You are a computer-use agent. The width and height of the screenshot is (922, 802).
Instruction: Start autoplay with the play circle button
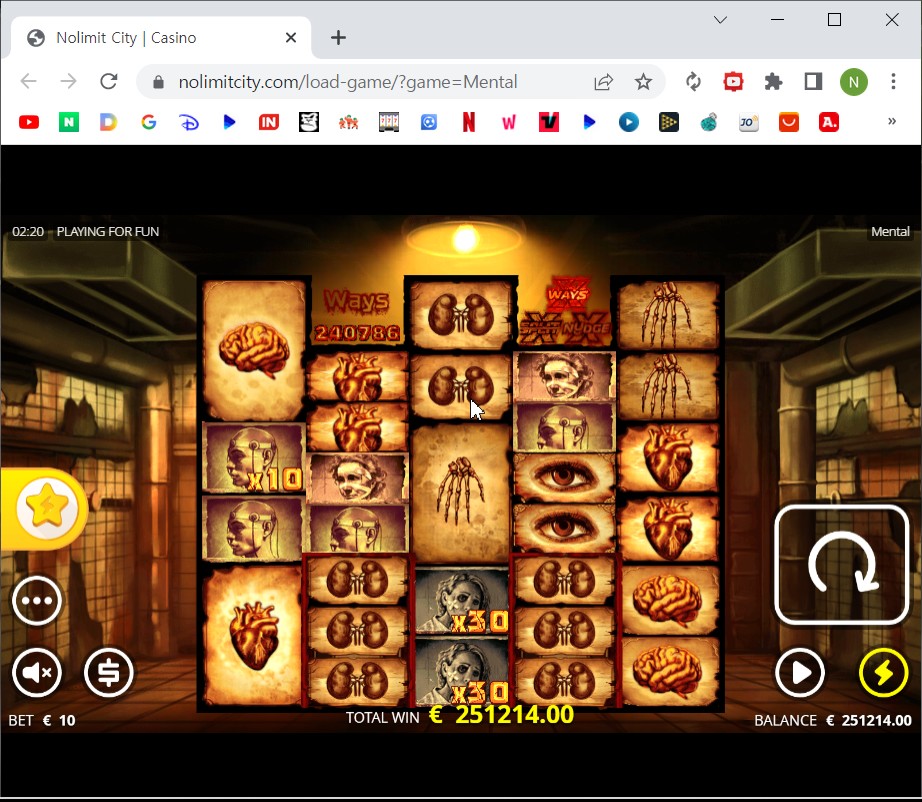click(x=800, y=673)
